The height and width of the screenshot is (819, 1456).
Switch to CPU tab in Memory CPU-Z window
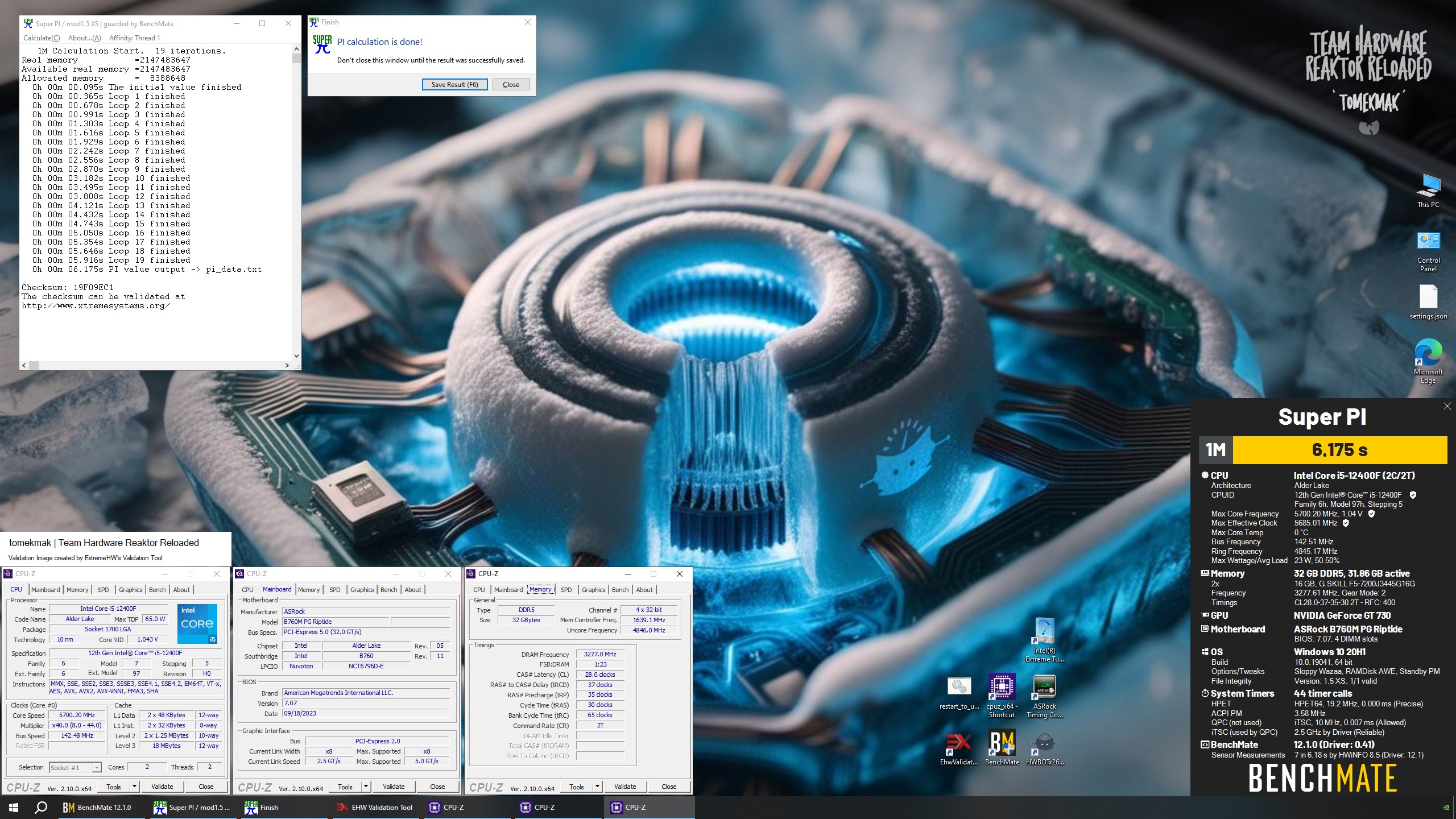point(479,590)
